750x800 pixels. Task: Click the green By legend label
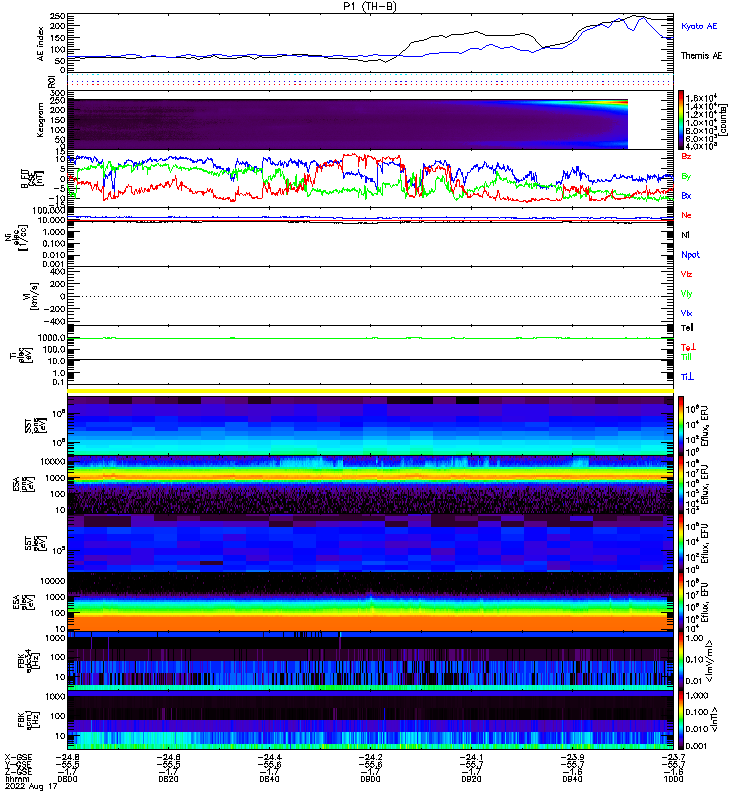coord(686,177)
